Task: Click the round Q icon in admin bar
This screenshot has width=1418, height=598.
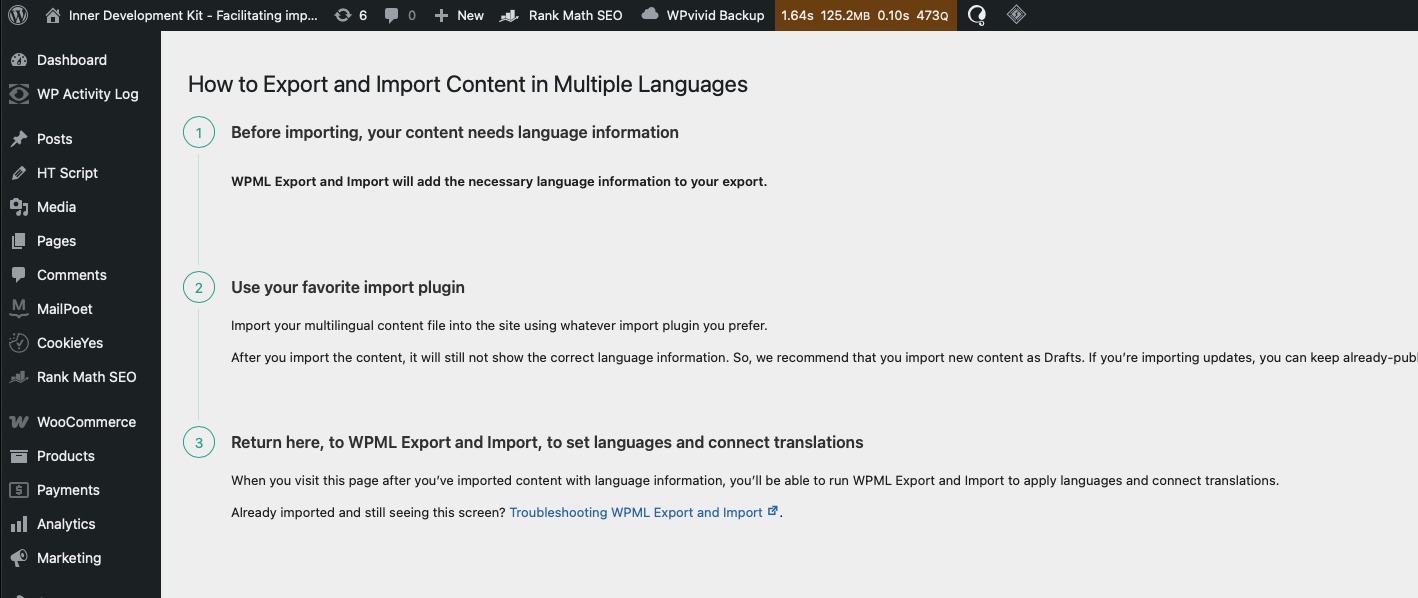Action: [x=978, y=15]
